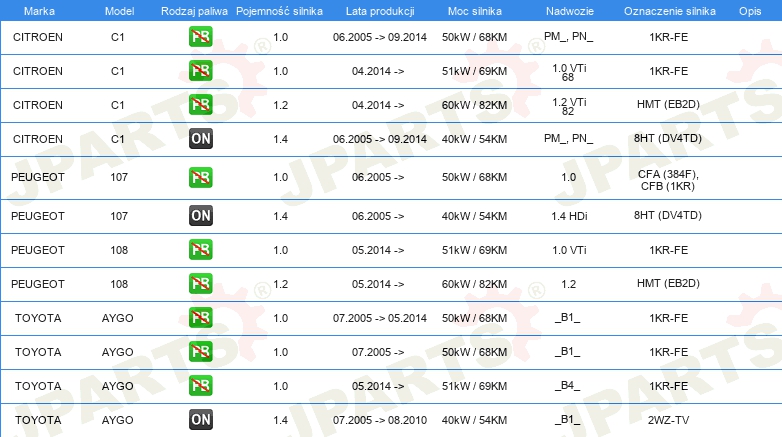
Task: Select HMT (EB2D) in Citroen C1 row
Action: [x=668, y=104]
